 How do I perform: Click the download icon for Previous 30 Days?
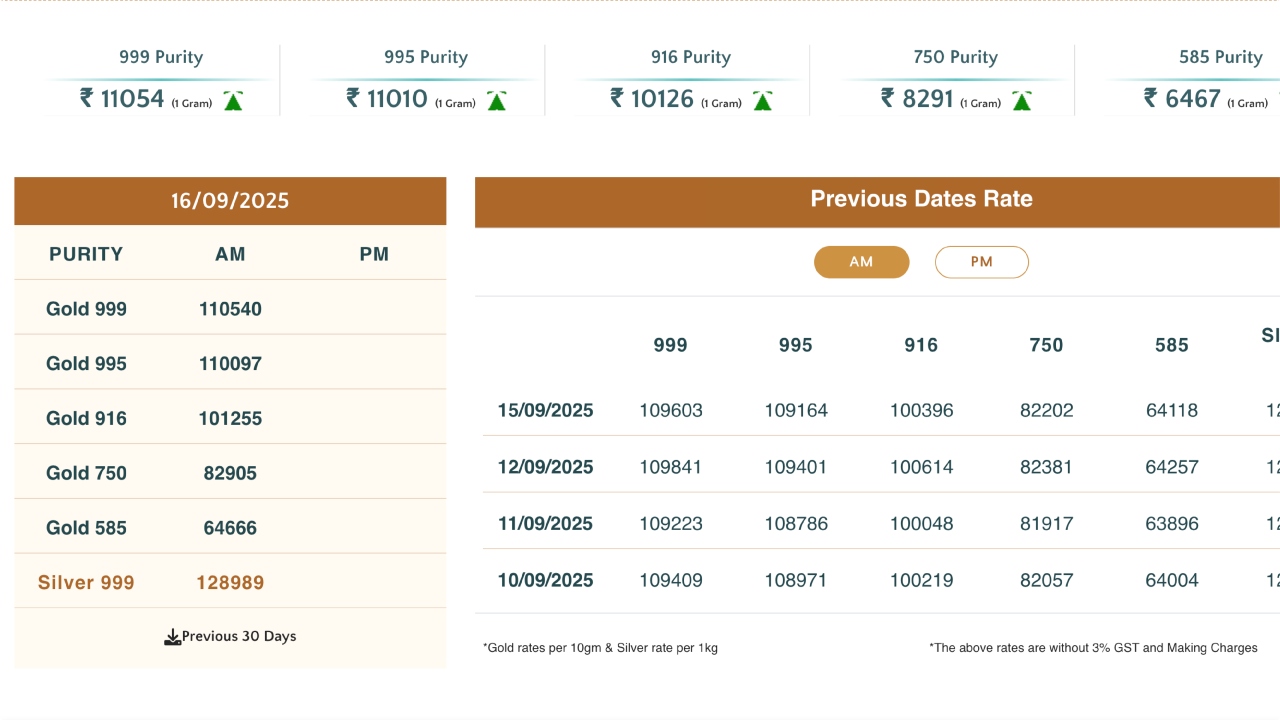click(172, 637)
